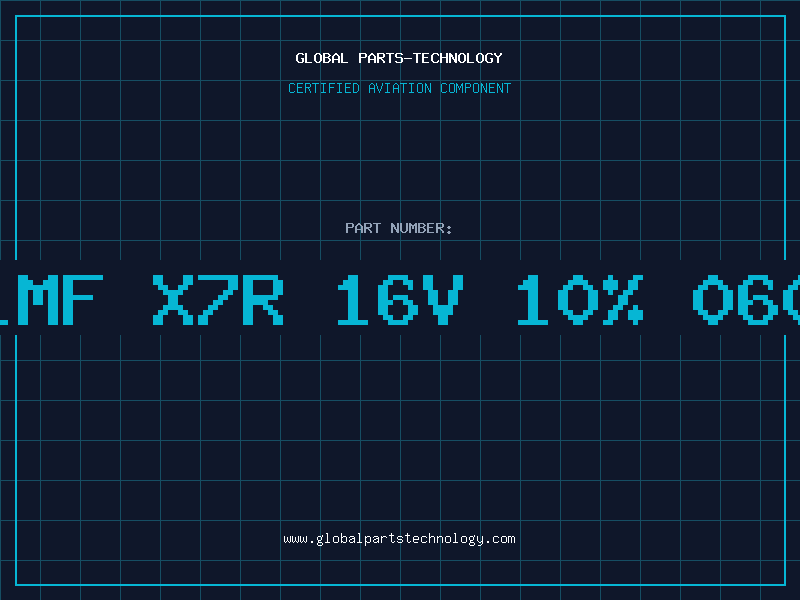The height and width of the screenshot is (600, 800).
Task: Click the GLOBAL PARTS-TECHNOLOGY title
Action: point(399,58)
